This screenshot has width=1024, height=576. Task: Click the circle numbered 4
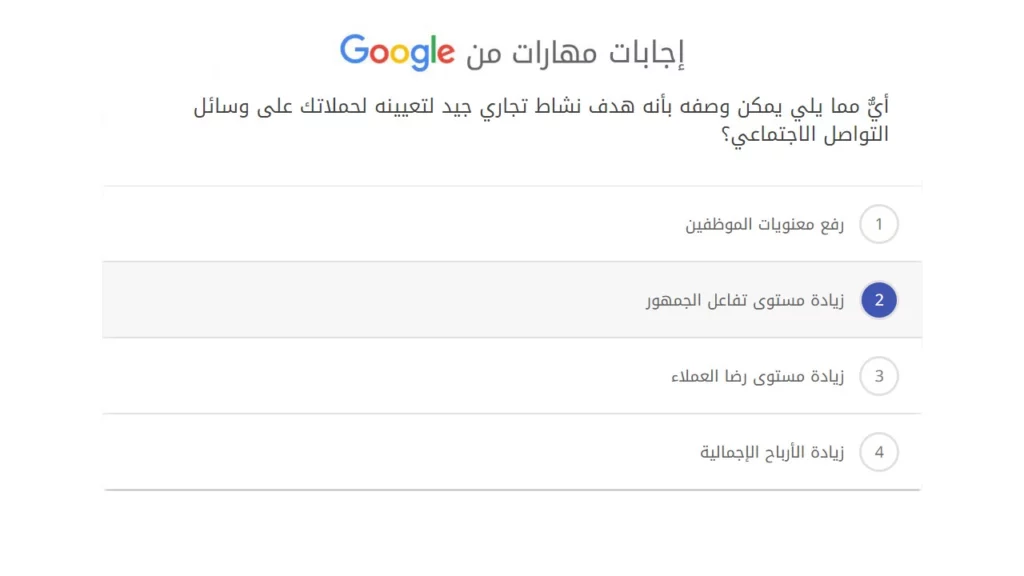tap(878, 452)
